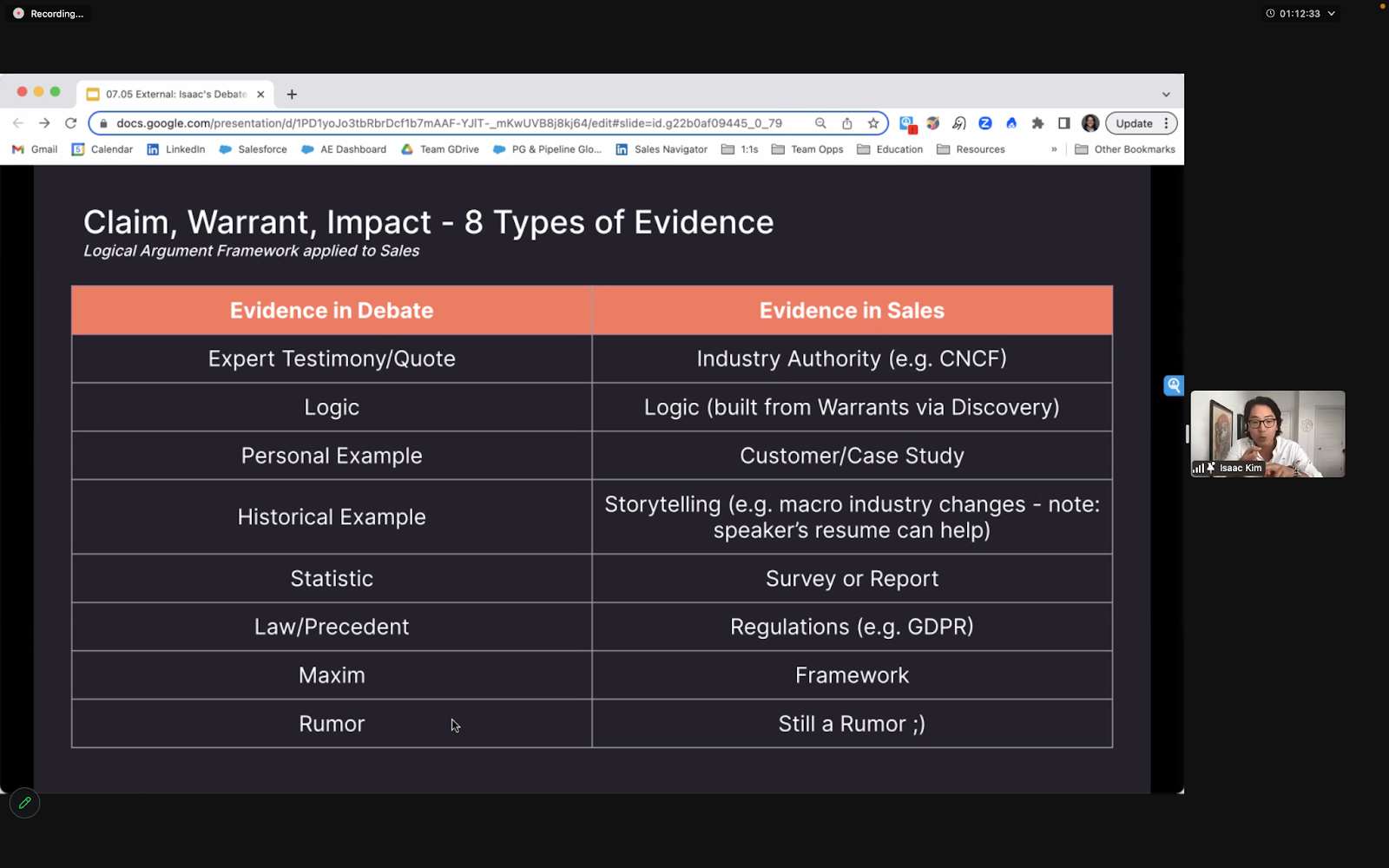The width and height of the screenshot is (1389, 868).
Task: Open the Chrome profile avatar
Action: pos(1090,123)
